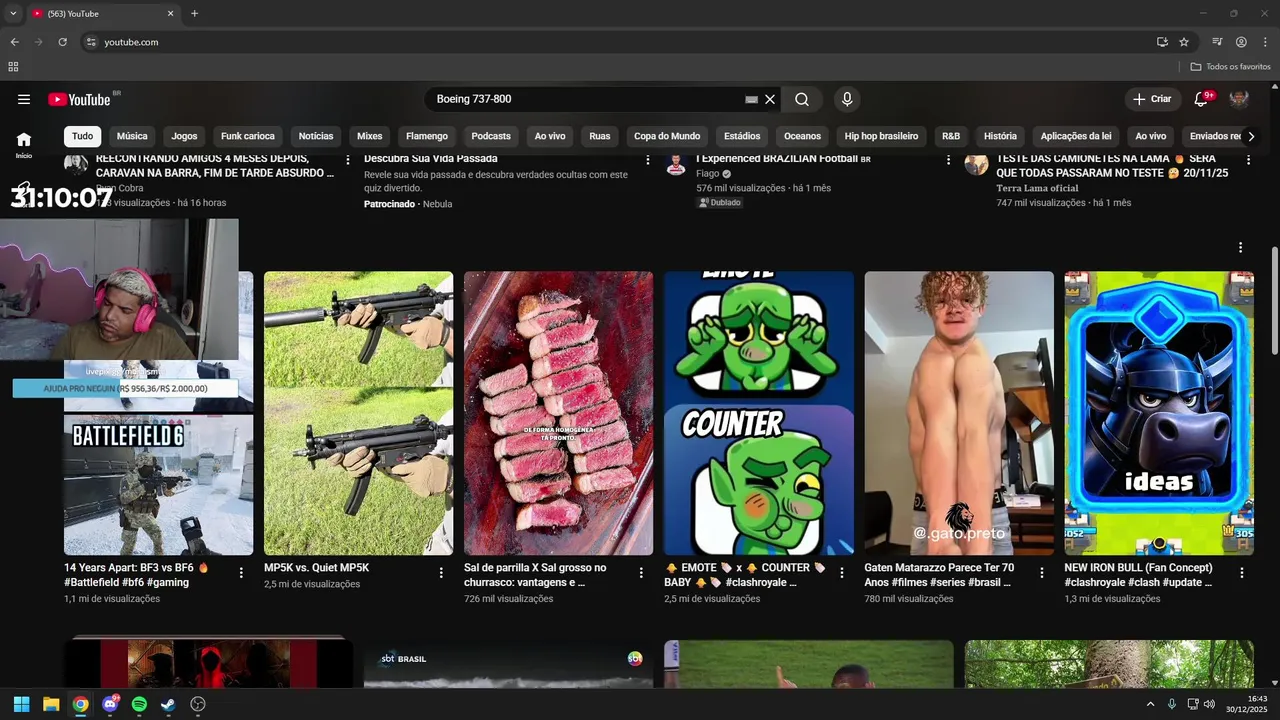Open menu for Sal de parrilla short
The image size is (1280, 720).
tap(641, 573)
